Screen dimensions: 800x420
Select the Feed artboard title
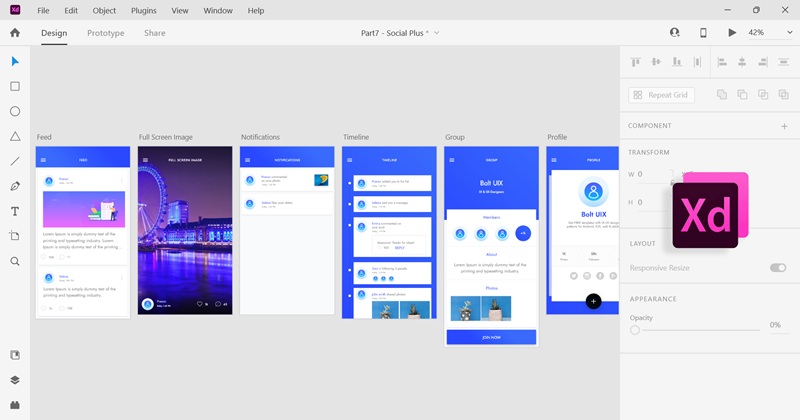(x=44, y=137)
